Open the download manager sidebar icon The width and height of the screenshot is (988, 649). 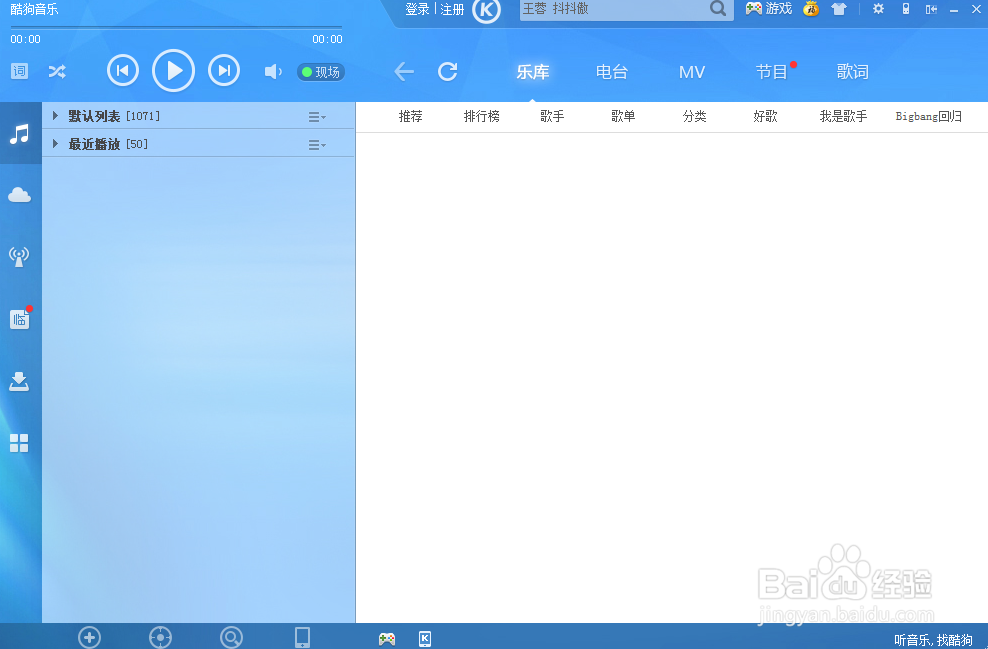pyautogui.click(x=19, y=382)
